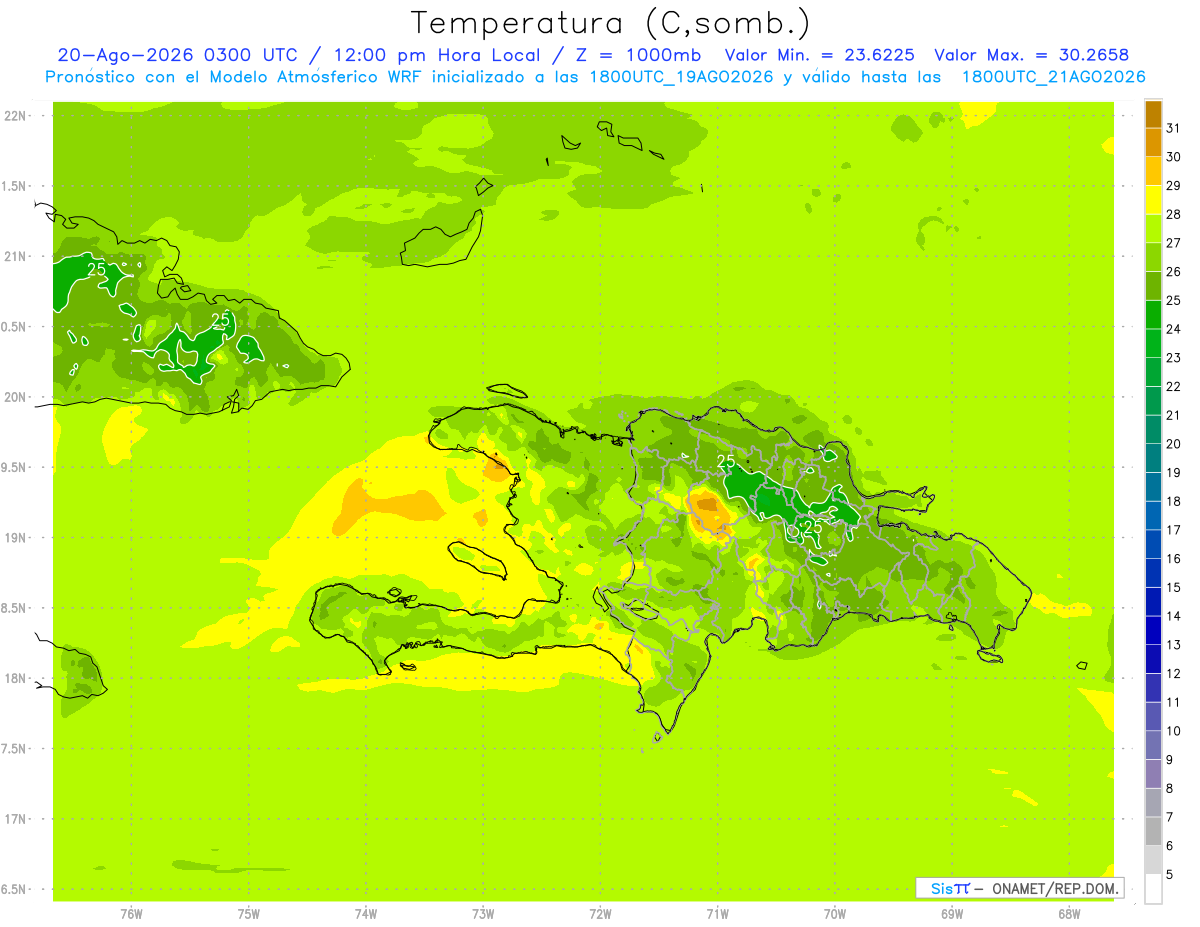1200x927 pixels.
Task: Click the '68W' longitude label
Action: (1068, 914)
